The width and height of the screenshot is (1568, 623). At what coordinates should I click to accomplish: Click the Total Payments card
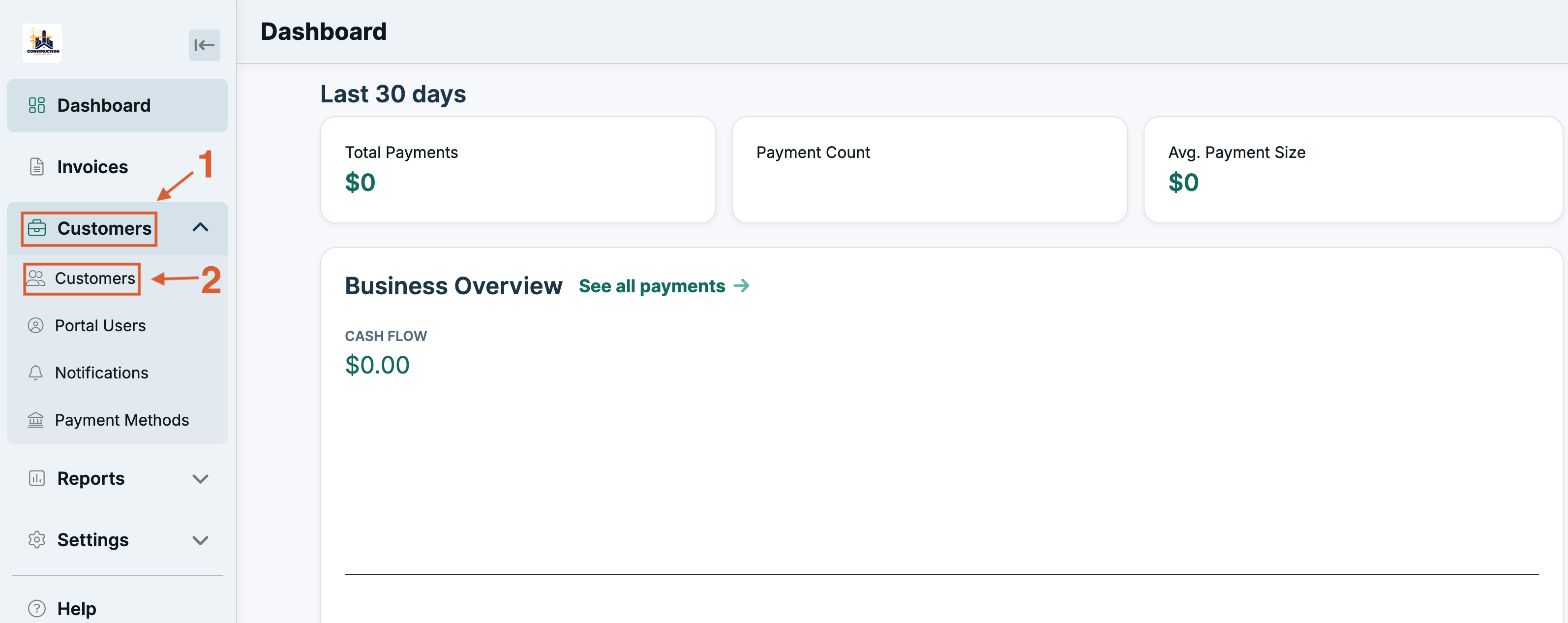(x=518, y=169)
